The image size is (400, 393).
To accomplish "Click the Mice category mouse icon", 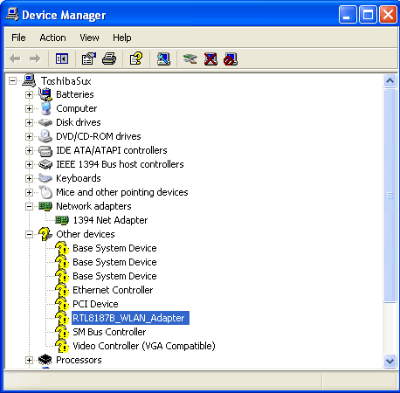I will coord(46,192).
